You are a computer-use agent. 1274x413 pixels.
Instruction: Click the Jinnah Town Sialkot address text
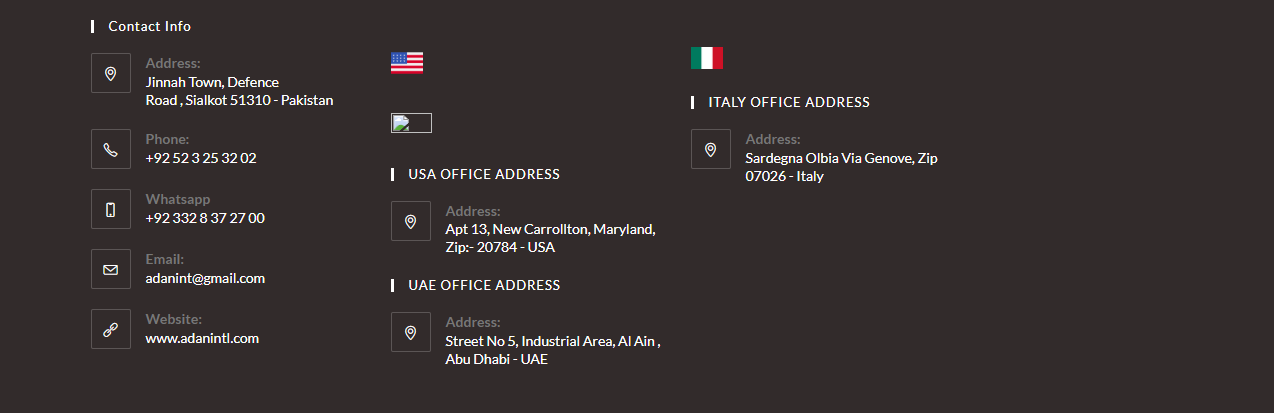click(x=239, y=91)
